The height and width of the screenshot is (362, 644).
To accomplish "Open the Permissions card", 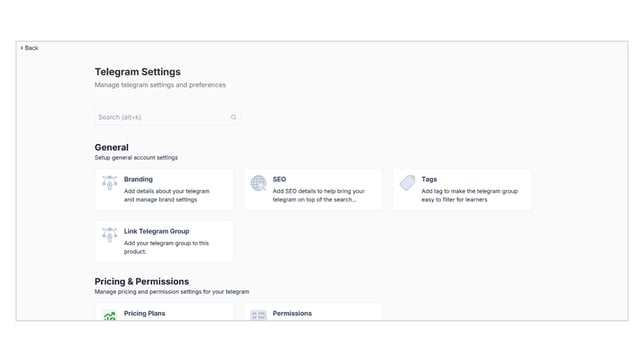I will pos(313,312).
